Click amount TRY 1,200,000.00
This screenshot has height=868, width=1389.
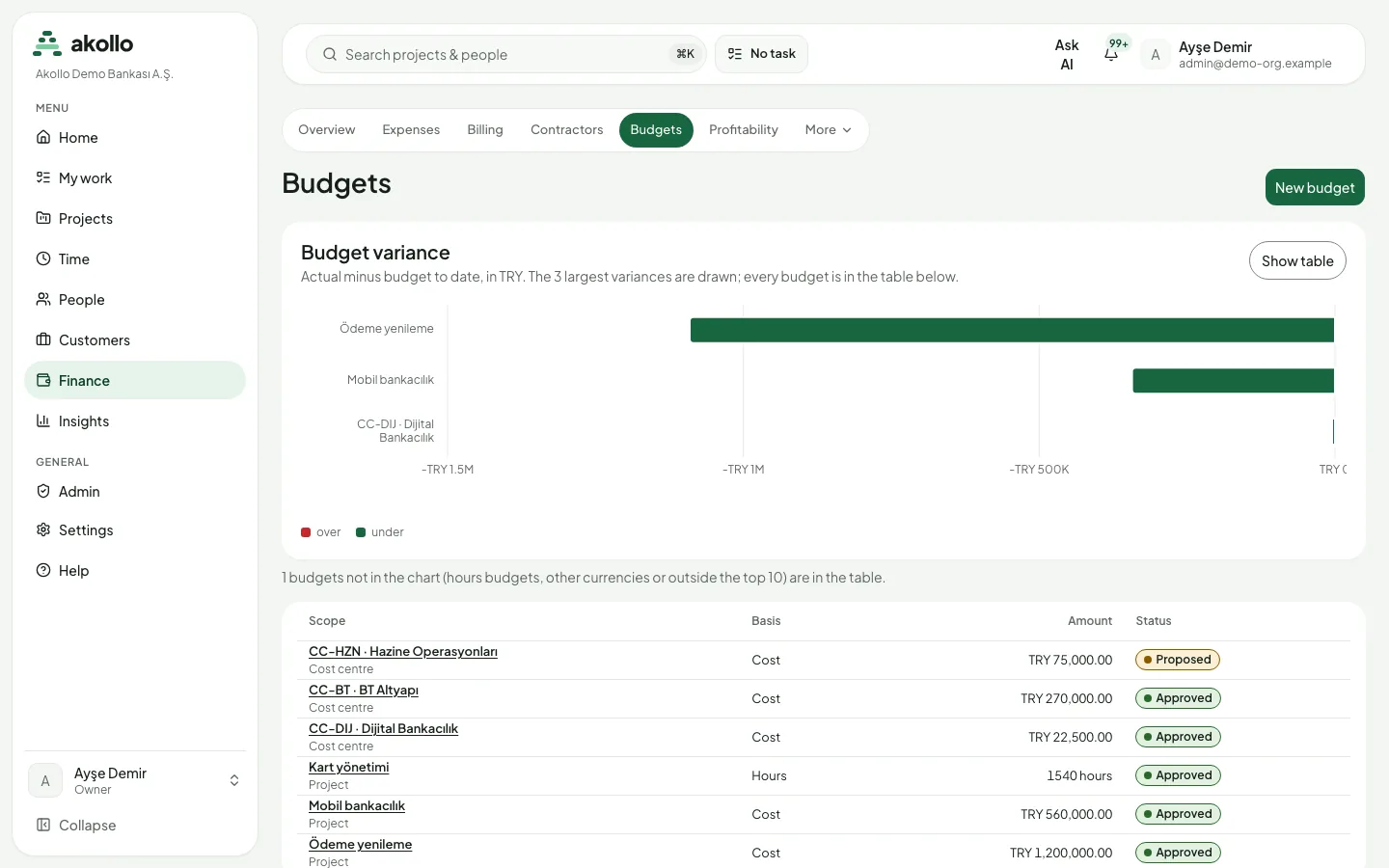point(1061,854)
